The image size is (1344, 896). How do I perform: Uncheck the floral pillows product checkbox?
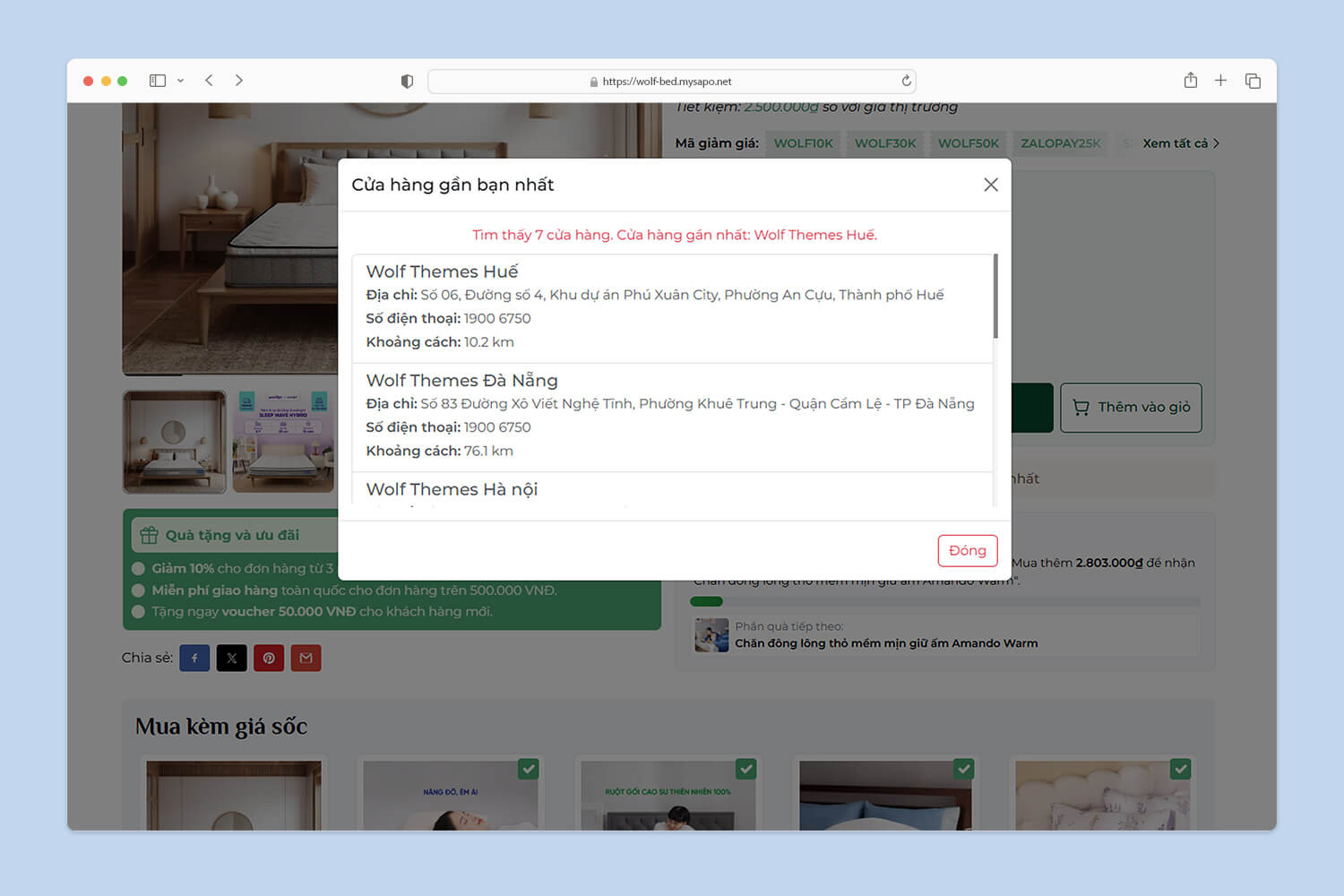[x=1181, y=769]
